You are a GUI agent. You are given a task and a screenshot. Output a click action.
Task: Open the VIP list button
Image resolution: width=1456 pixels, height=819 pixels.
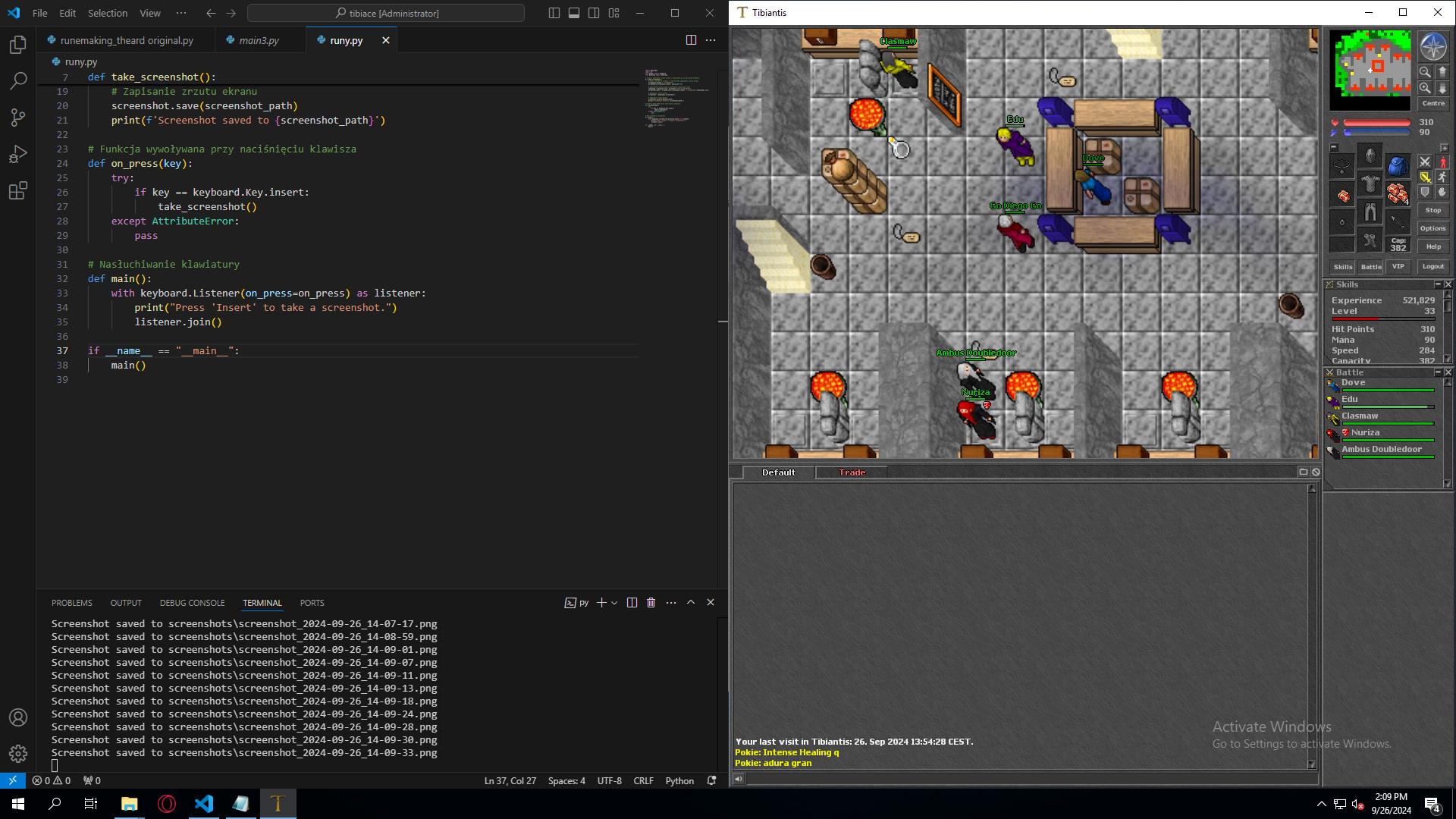click(1398, 266)
